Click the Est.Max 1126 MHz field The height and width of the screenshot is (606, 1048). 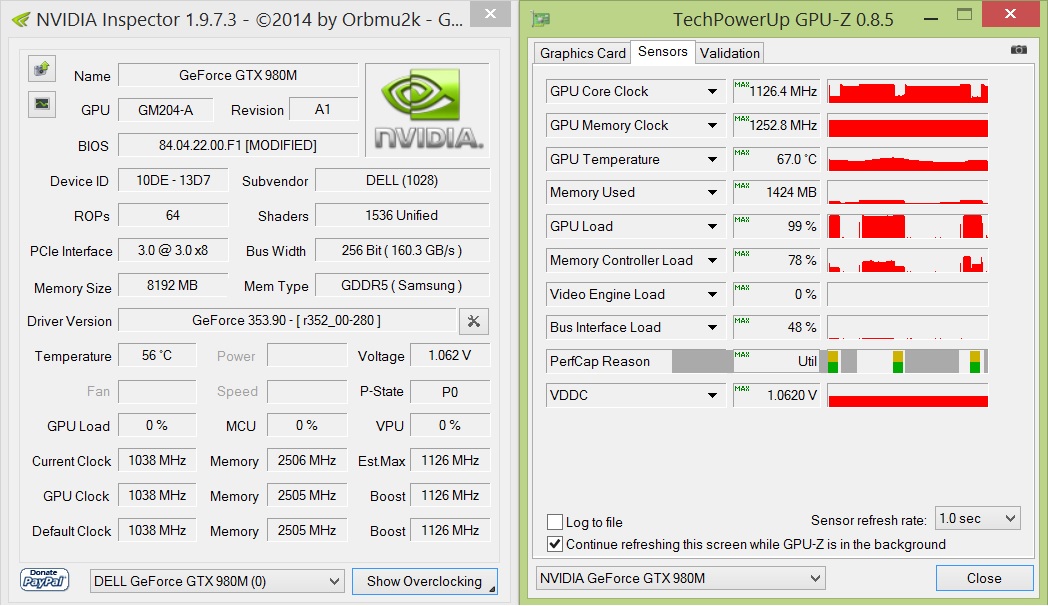[450, 460]
